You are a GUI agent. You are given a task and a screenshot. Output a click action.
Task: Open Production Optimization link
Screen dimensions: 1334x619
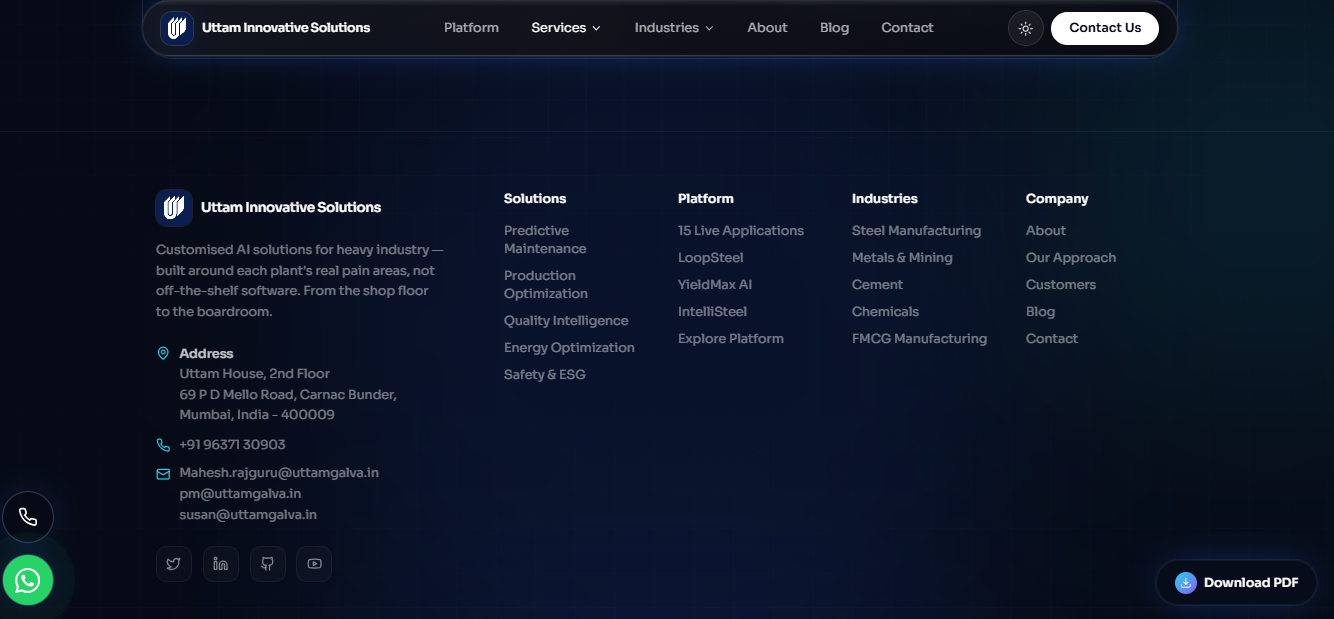(546, 285)
